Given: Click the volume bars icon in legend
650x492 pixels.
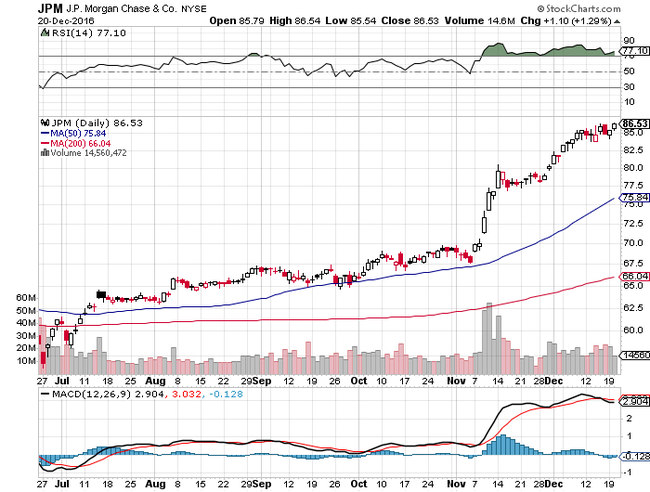Looking at the screenshot, I should click(x=45, y=153).
